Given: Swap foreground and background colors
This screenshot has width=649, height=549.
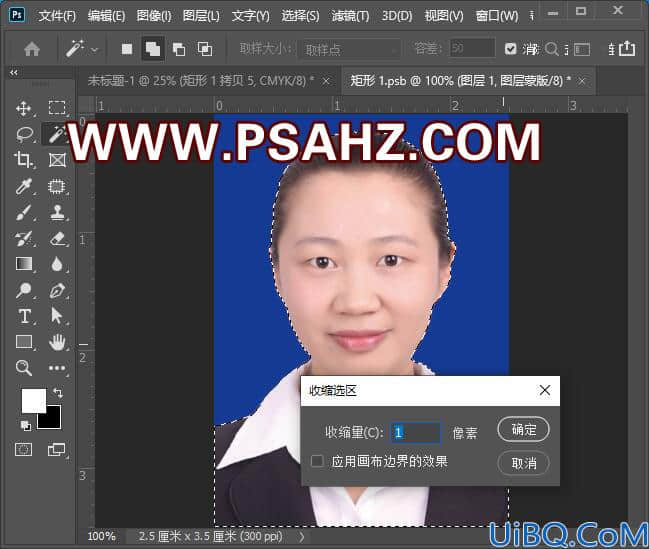Looking at the screenshot, I should pos(58,392).
